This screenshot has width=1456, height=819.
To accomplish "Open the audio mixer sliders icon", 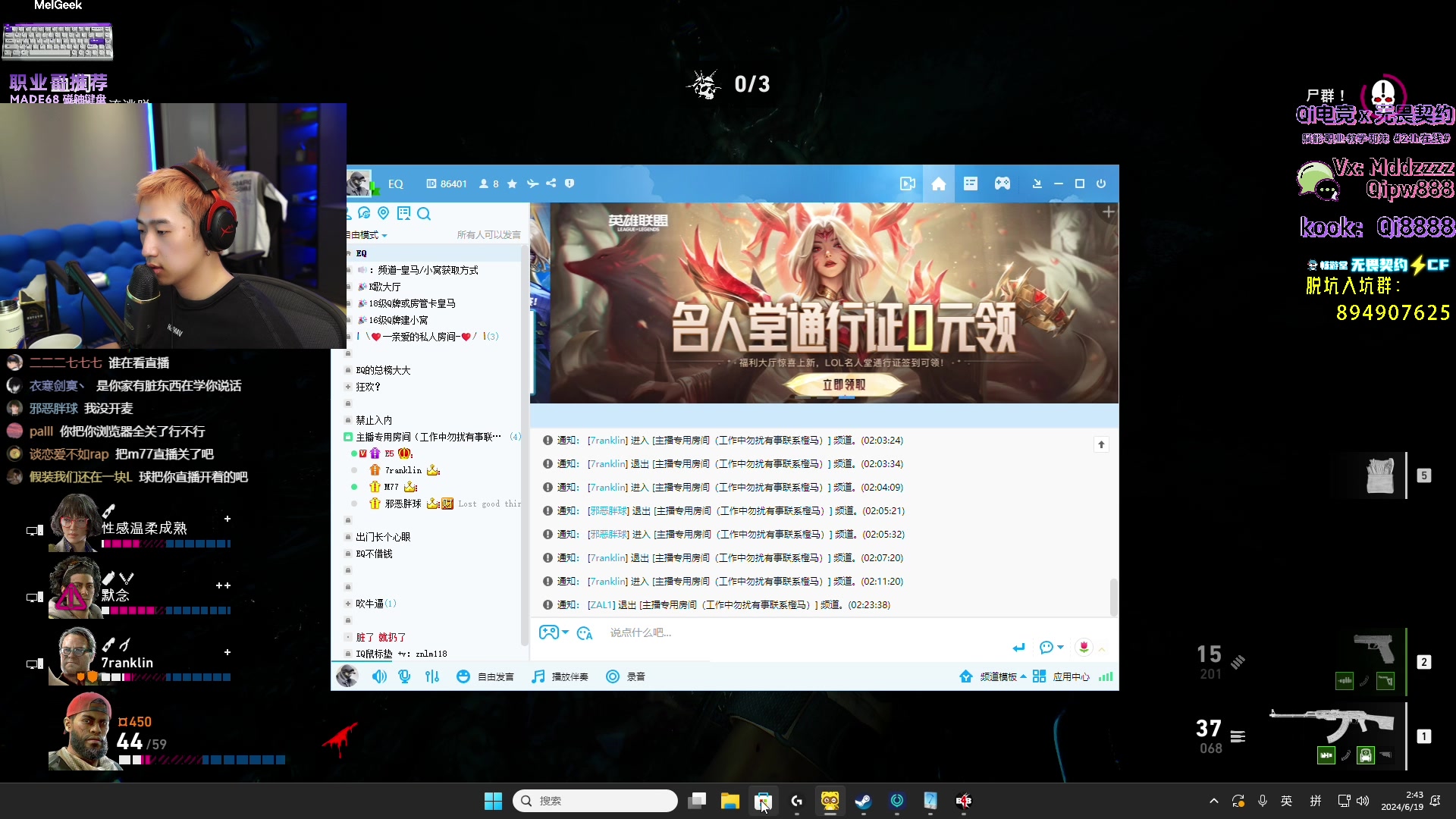I will click(x=432, y=676).
